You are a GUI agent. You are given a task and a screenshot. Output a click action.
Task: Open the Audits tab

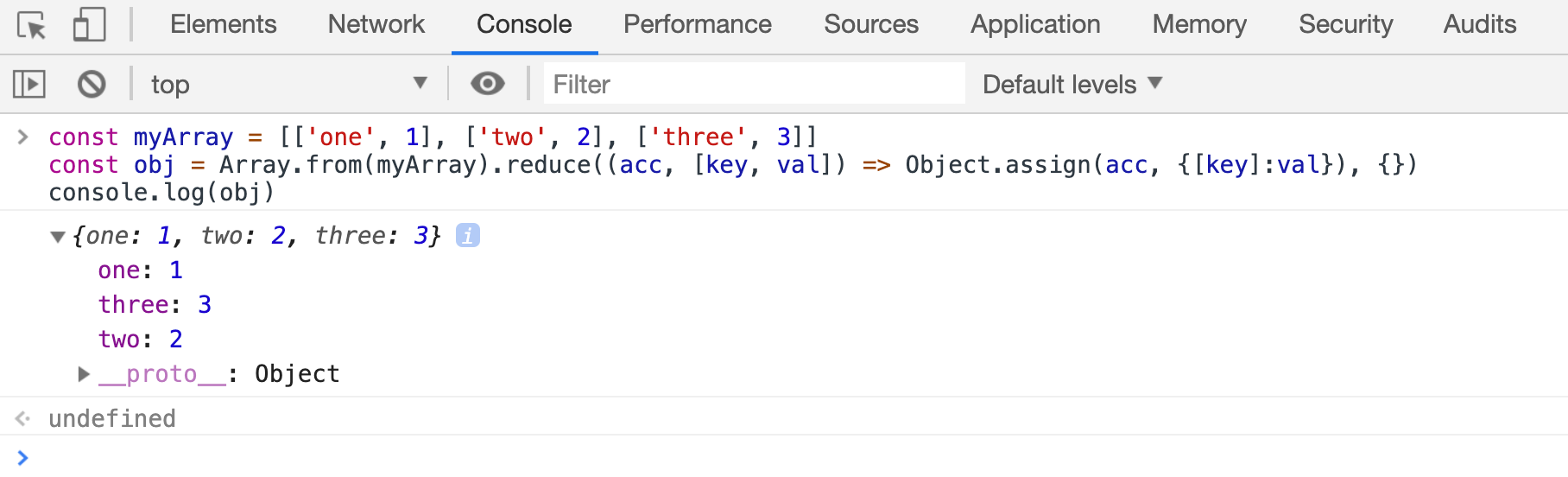pyautogui.click(x=1479, y=24)
